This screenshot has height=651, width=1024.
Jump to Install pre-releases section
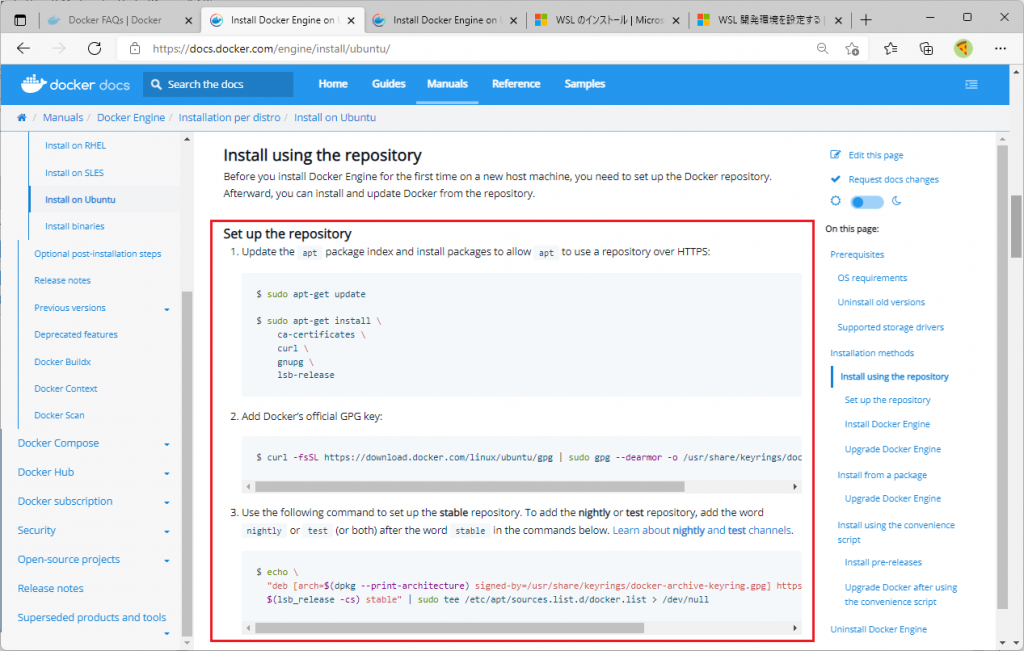(x=883, y=562)
